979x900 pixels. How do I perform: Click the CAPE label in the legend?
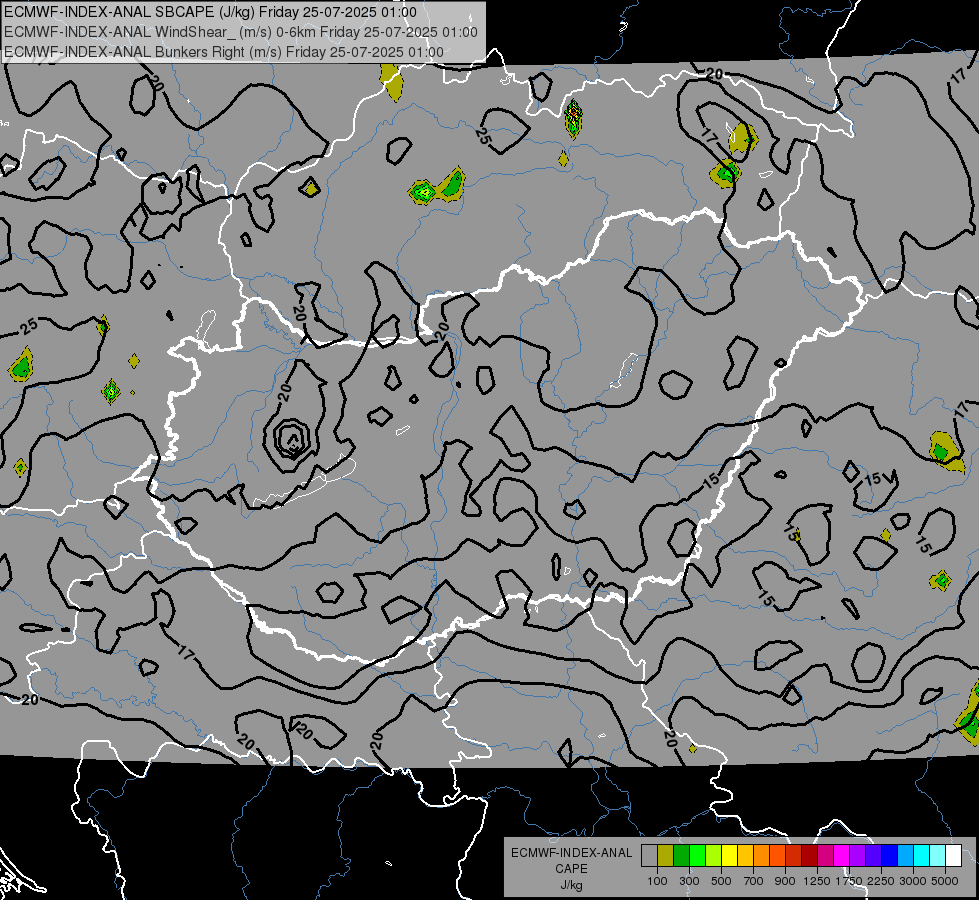(x=571, y=869)
